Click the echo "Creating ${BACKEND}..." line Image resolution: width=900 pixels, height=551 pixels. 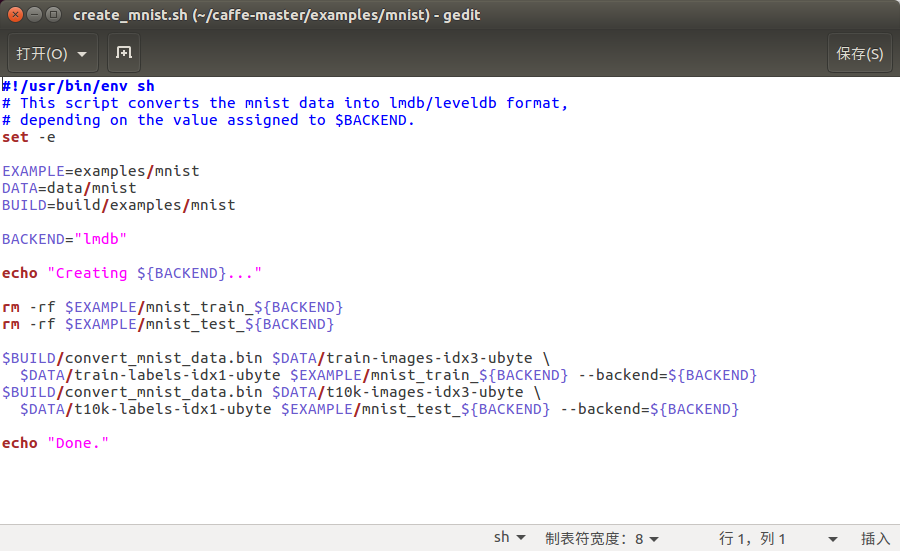click(131, 273)
